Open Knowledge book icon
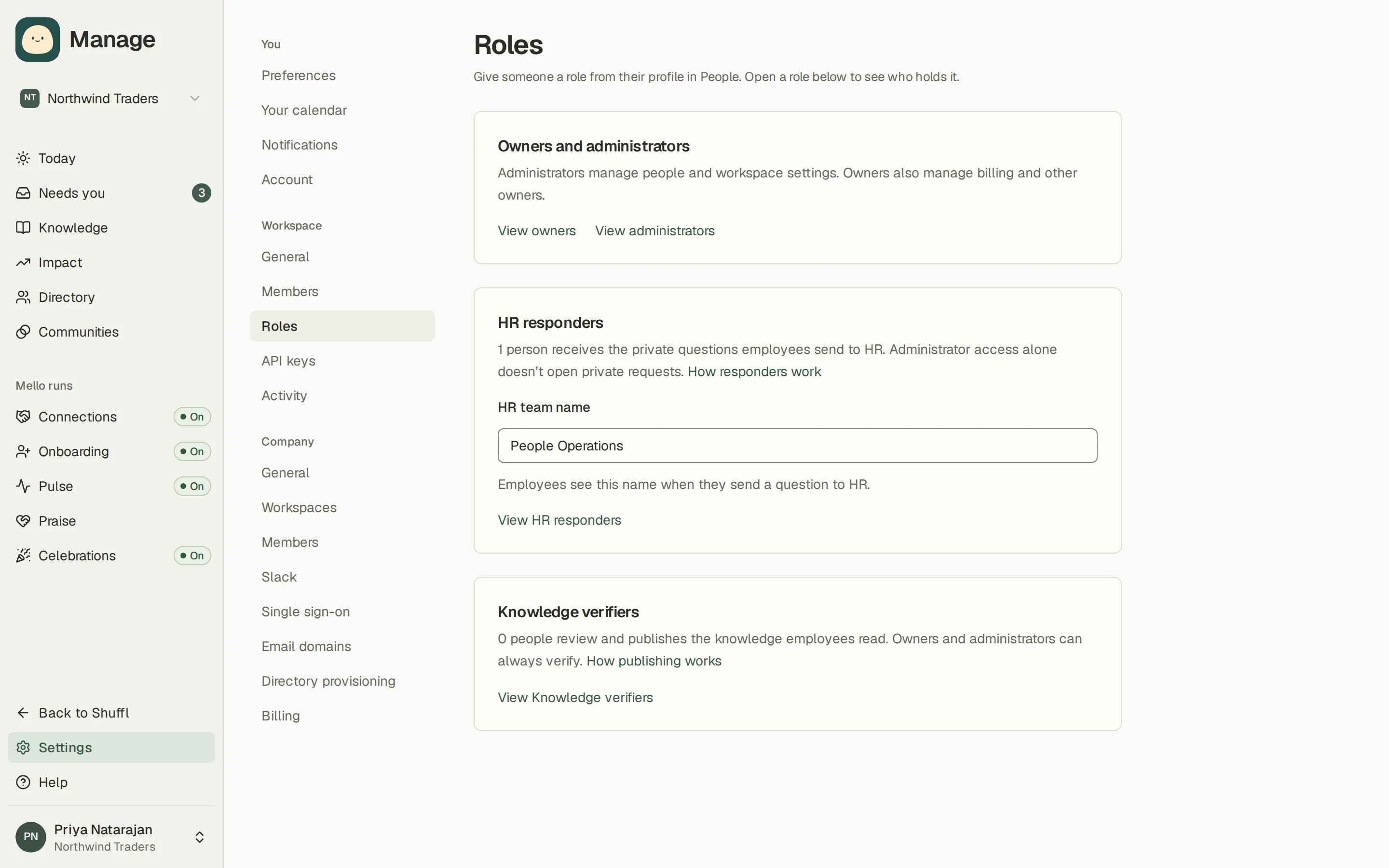 pos(23,228)
